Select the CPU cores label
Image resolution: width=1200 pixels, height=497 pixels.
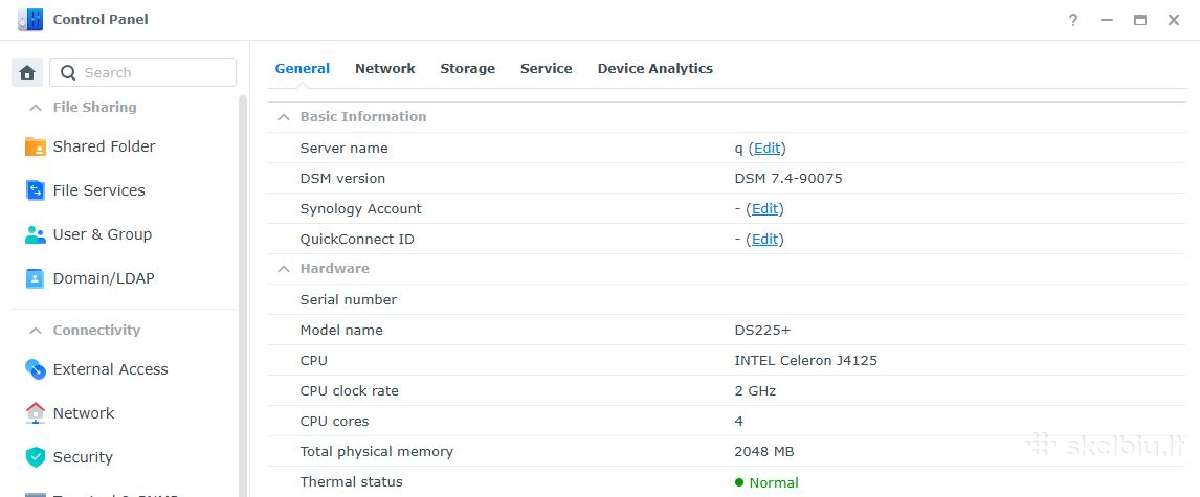335,422
